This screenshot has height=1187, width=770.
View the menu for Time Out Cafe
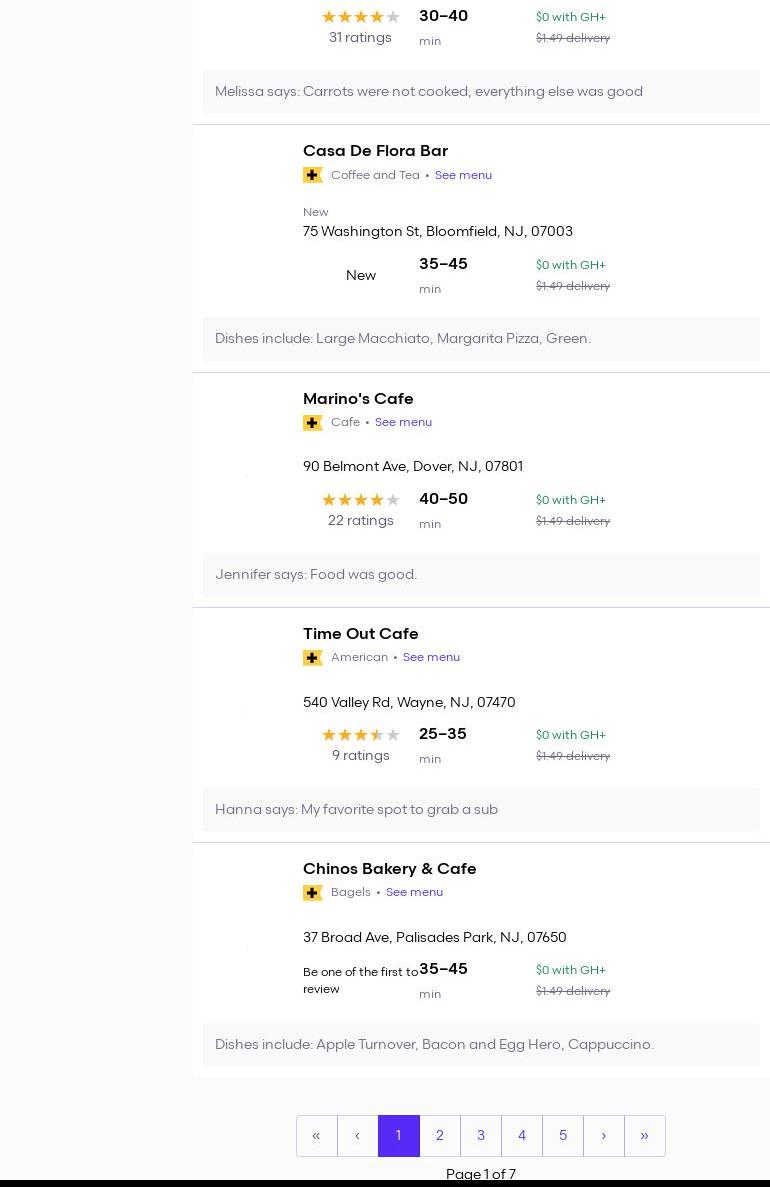(x=431, y=657)
